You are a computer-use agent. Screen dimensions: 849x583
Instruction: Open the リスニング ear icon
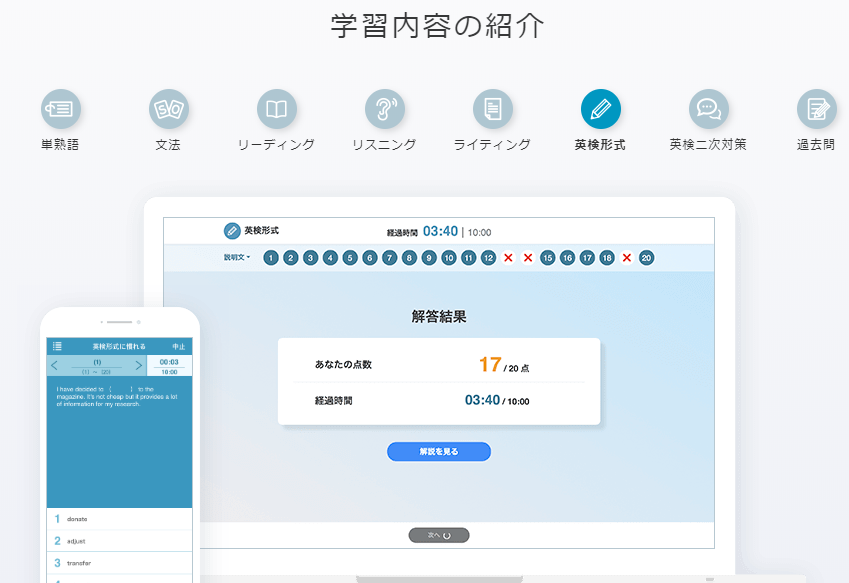385,109
